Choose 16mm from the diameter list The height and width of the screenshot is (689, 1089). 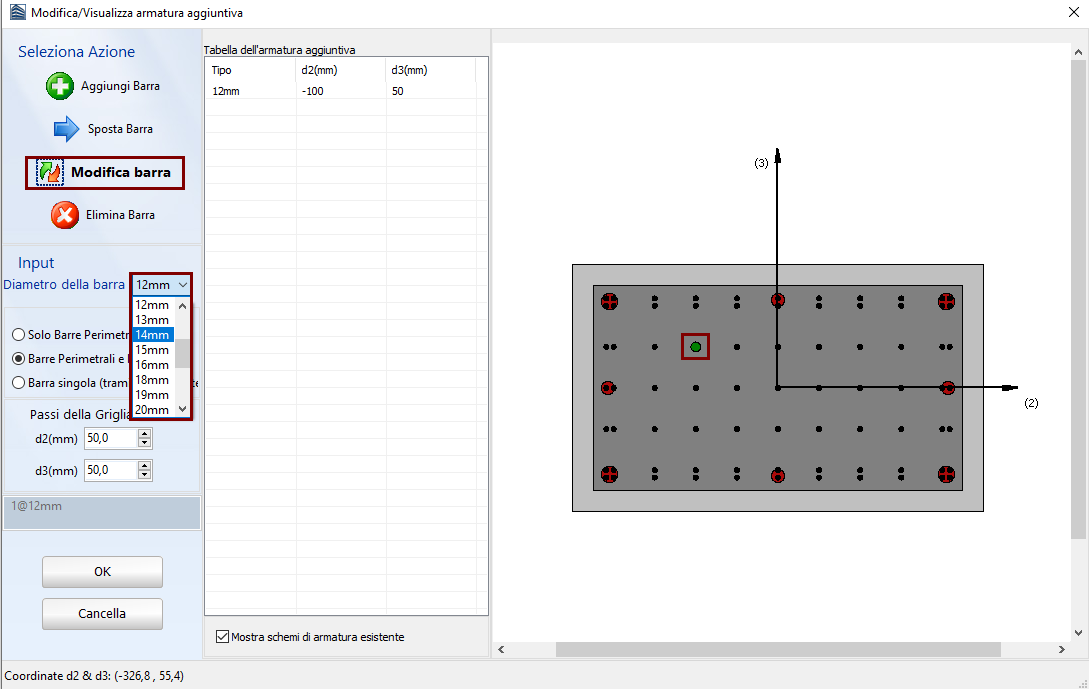[153, 365]
